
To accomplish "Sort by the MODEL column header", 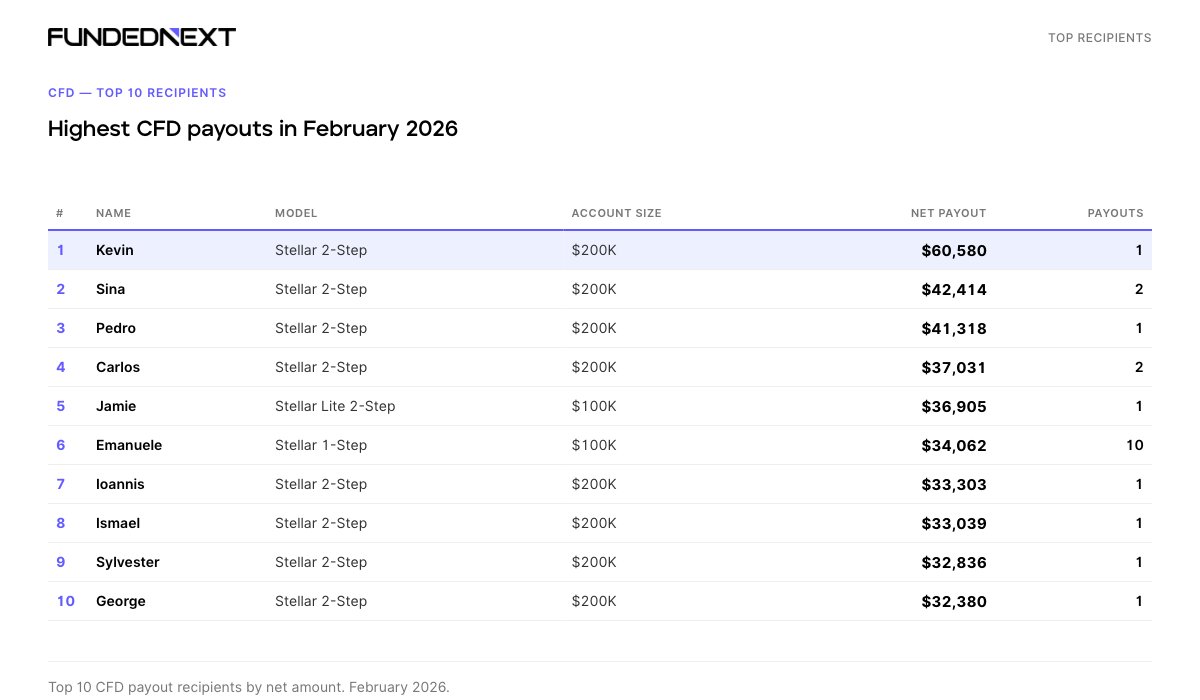I will coord(296,213).
